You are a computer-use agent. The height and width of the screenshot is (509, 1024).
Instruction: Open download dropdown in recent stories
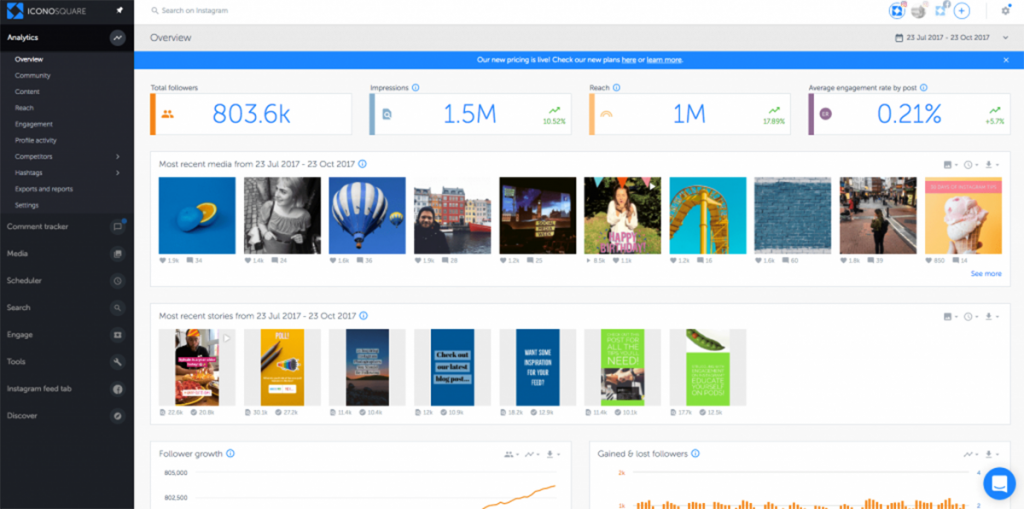click(992, 316)
